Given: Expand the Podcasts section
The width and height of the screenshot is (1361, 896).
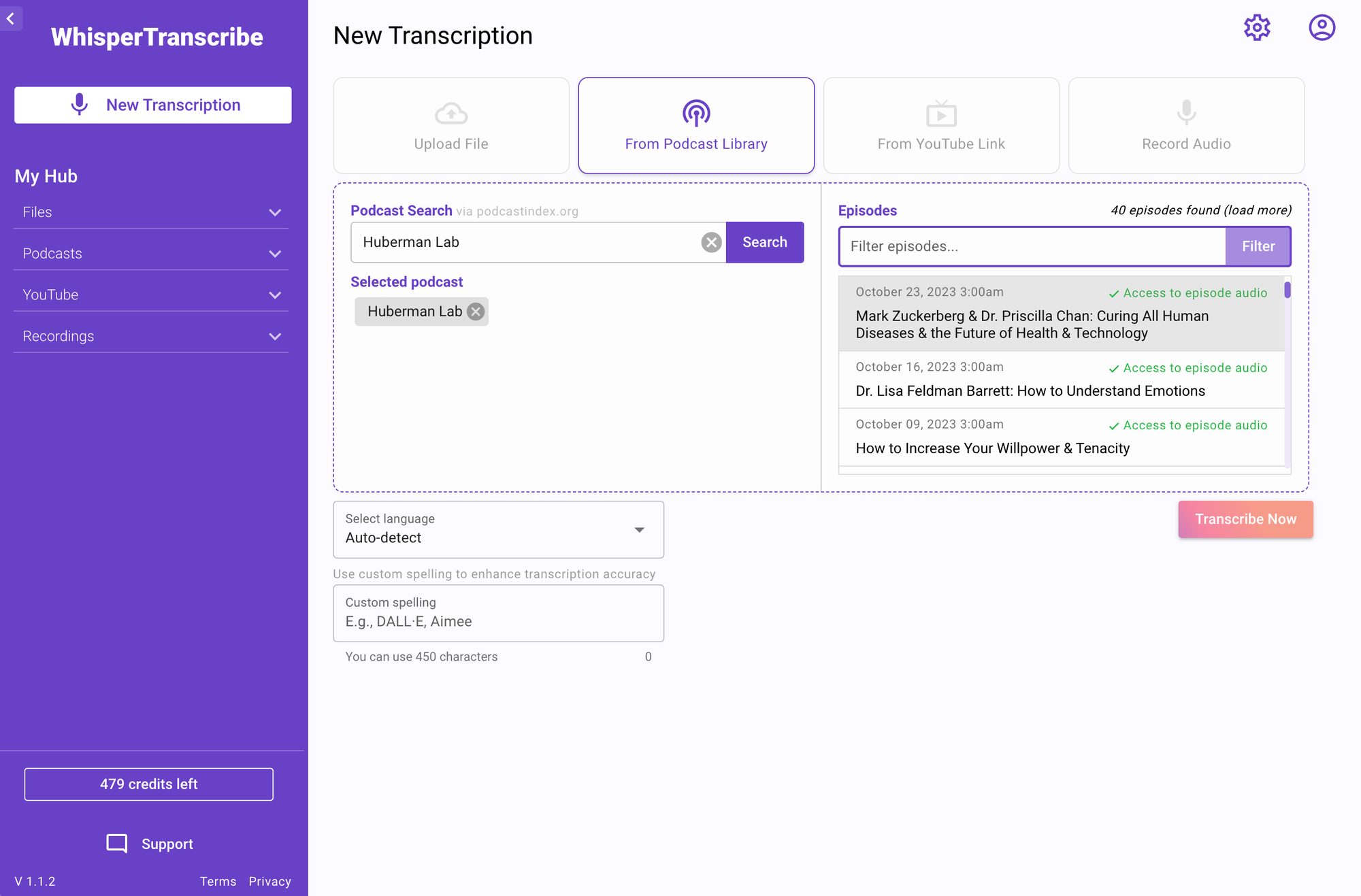Looking at the screenshot, I should [151, 254].
